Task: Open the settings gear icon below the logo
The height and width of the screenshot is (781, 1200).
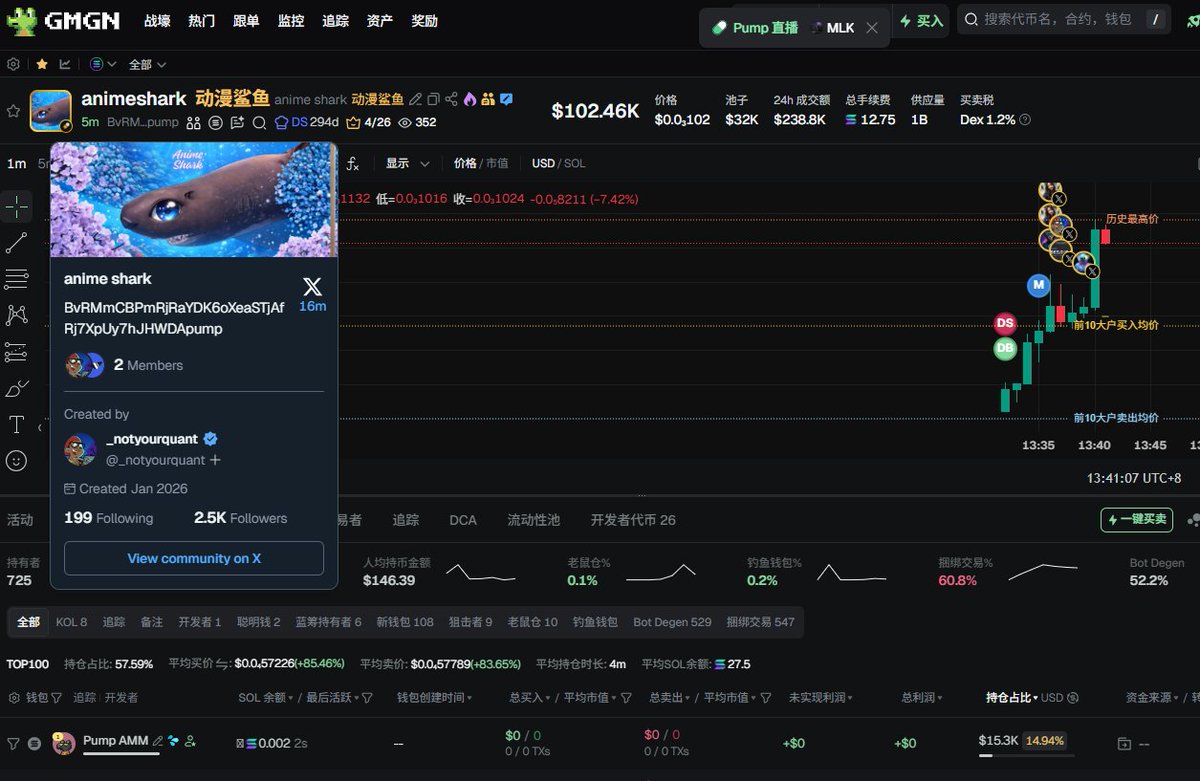Action: tap(13, 64)
